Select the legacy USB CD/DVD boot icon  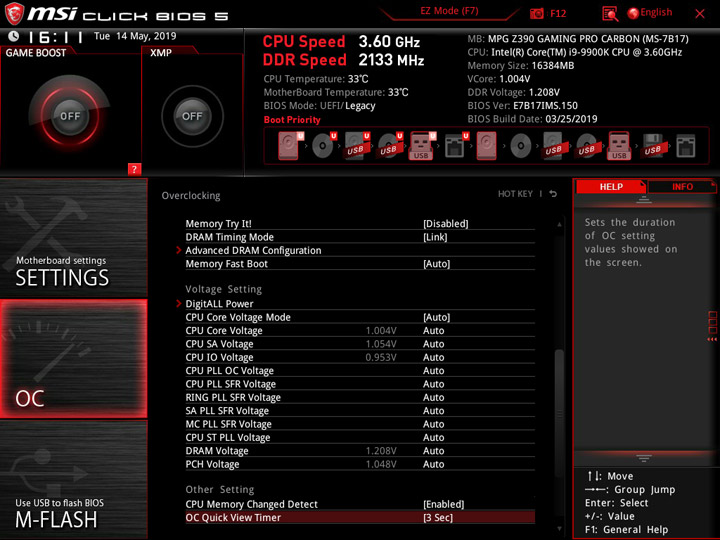click(x=587, y=146)
